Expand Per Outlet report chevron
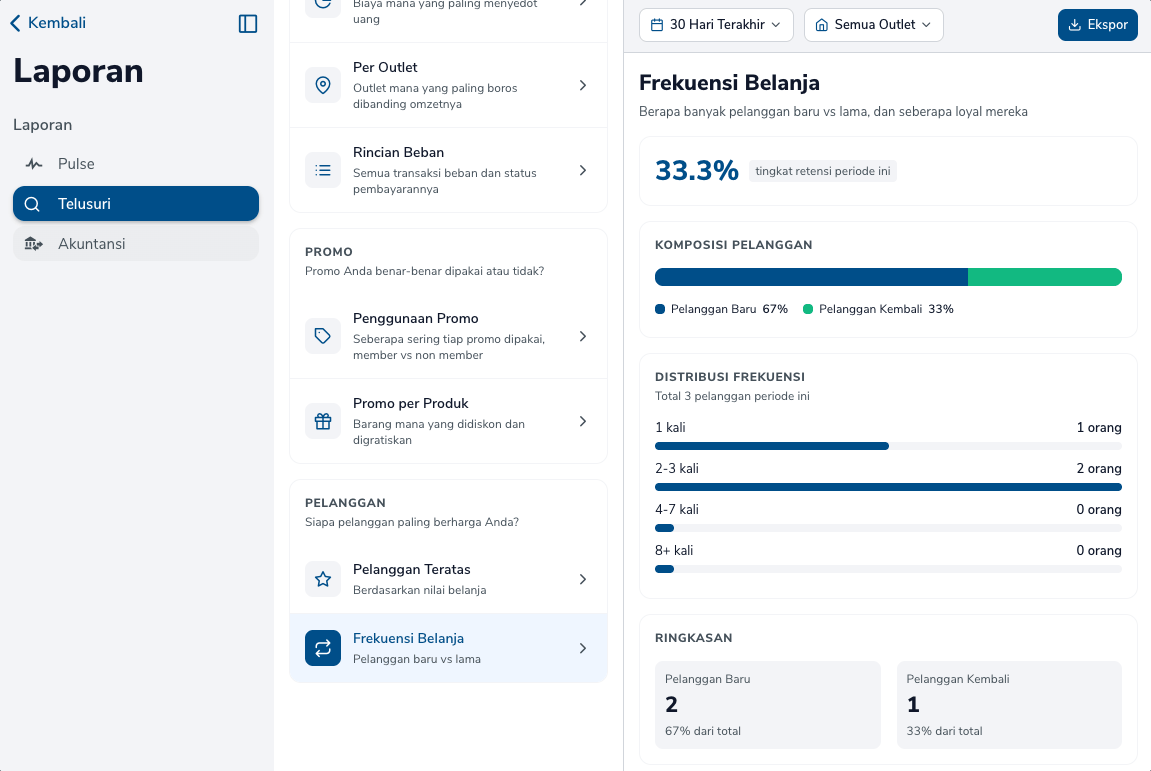Screen dimensions: 1151x771 (583, 85)
